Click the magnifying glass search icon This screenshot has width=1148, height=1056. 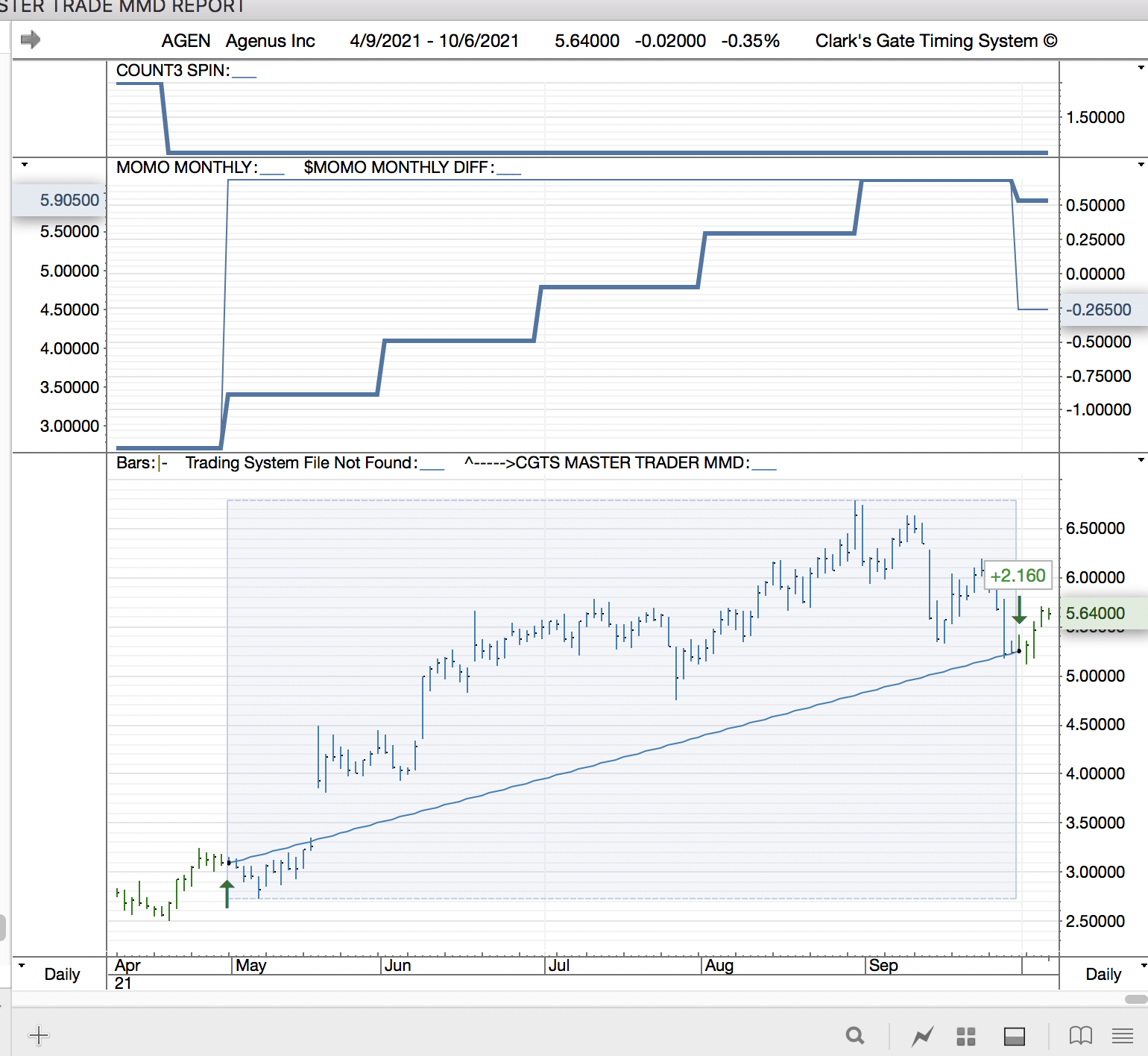click(855, 1035)
